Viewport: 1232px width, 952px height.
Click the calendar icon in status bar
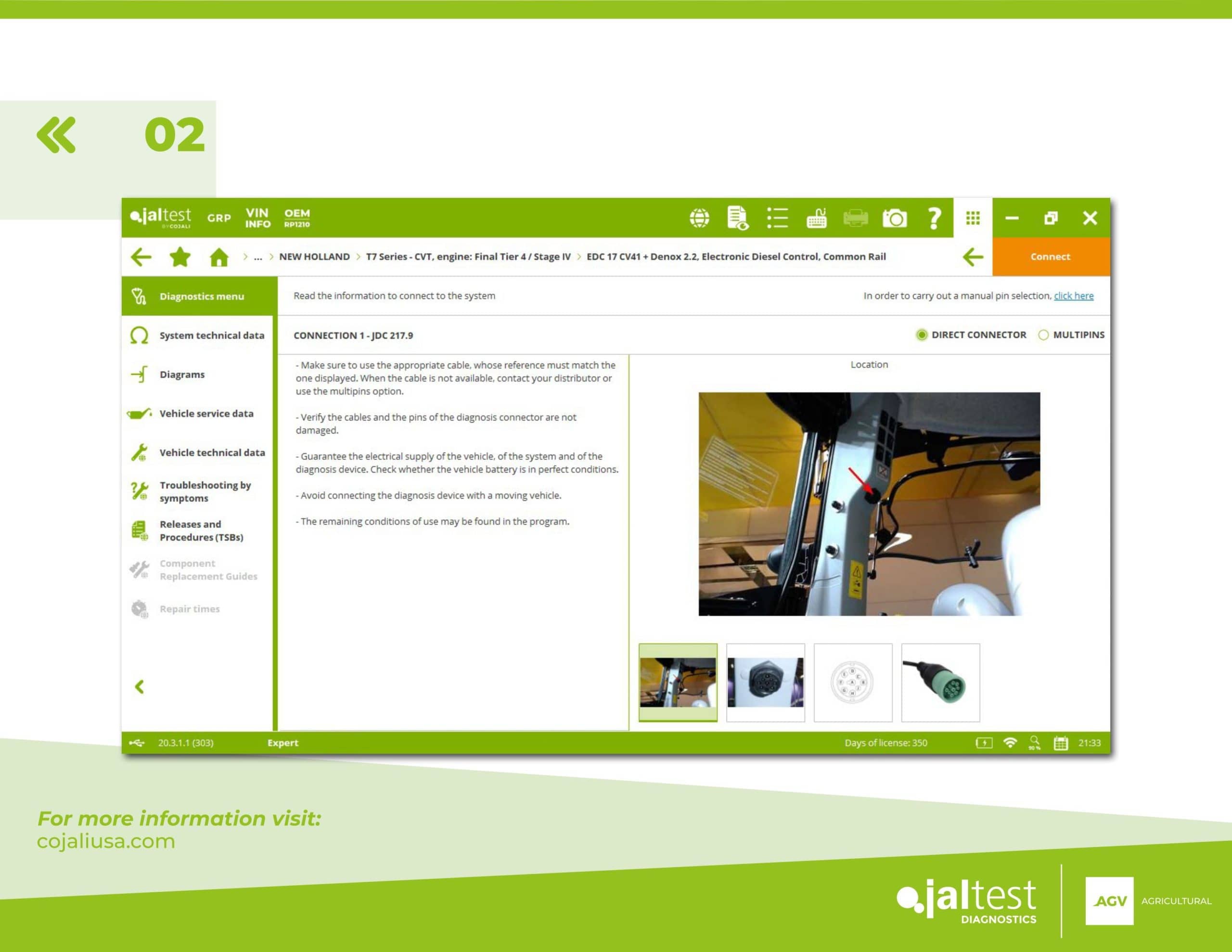click(x=1061, y=743)
